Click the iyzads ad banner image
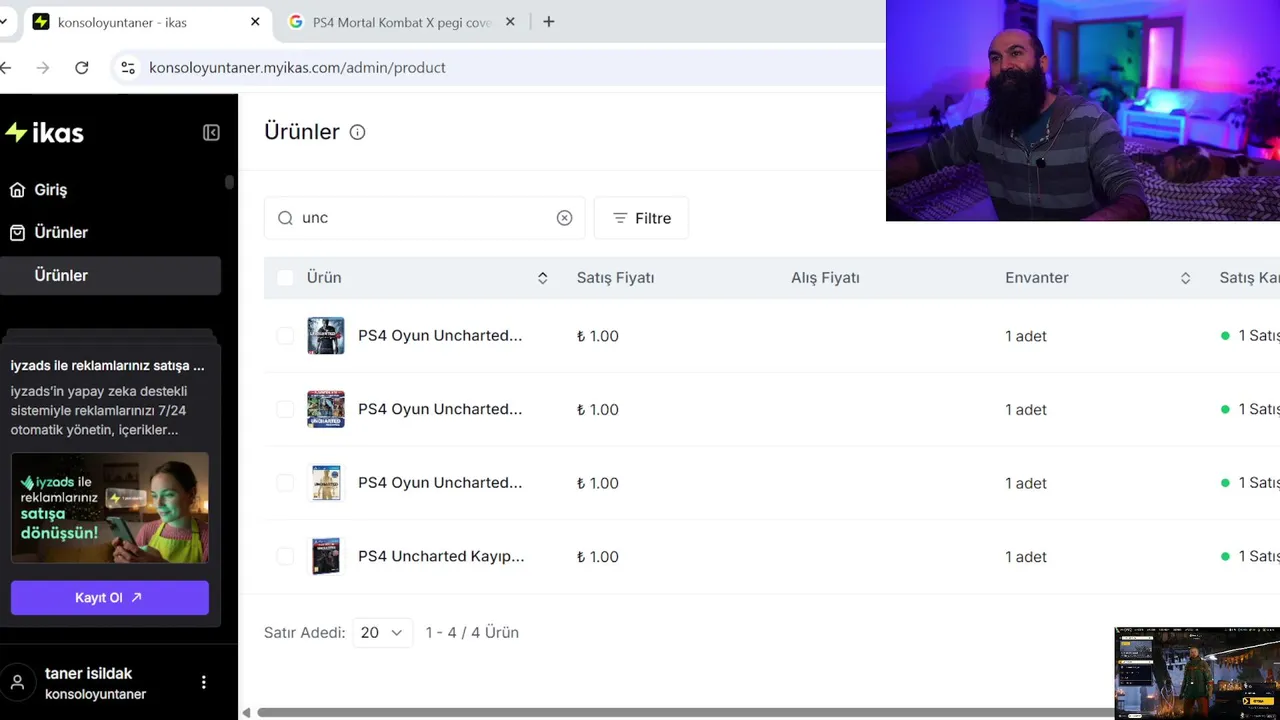The image size is (1280, 720). (110, 508)
